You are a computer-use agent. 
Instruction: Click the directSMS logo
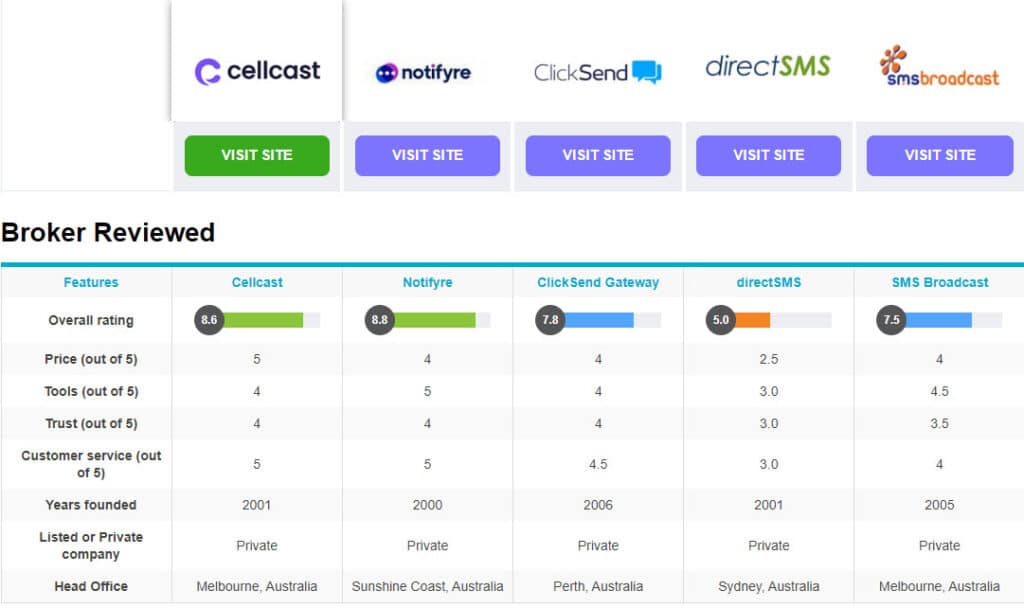point(768,67)
